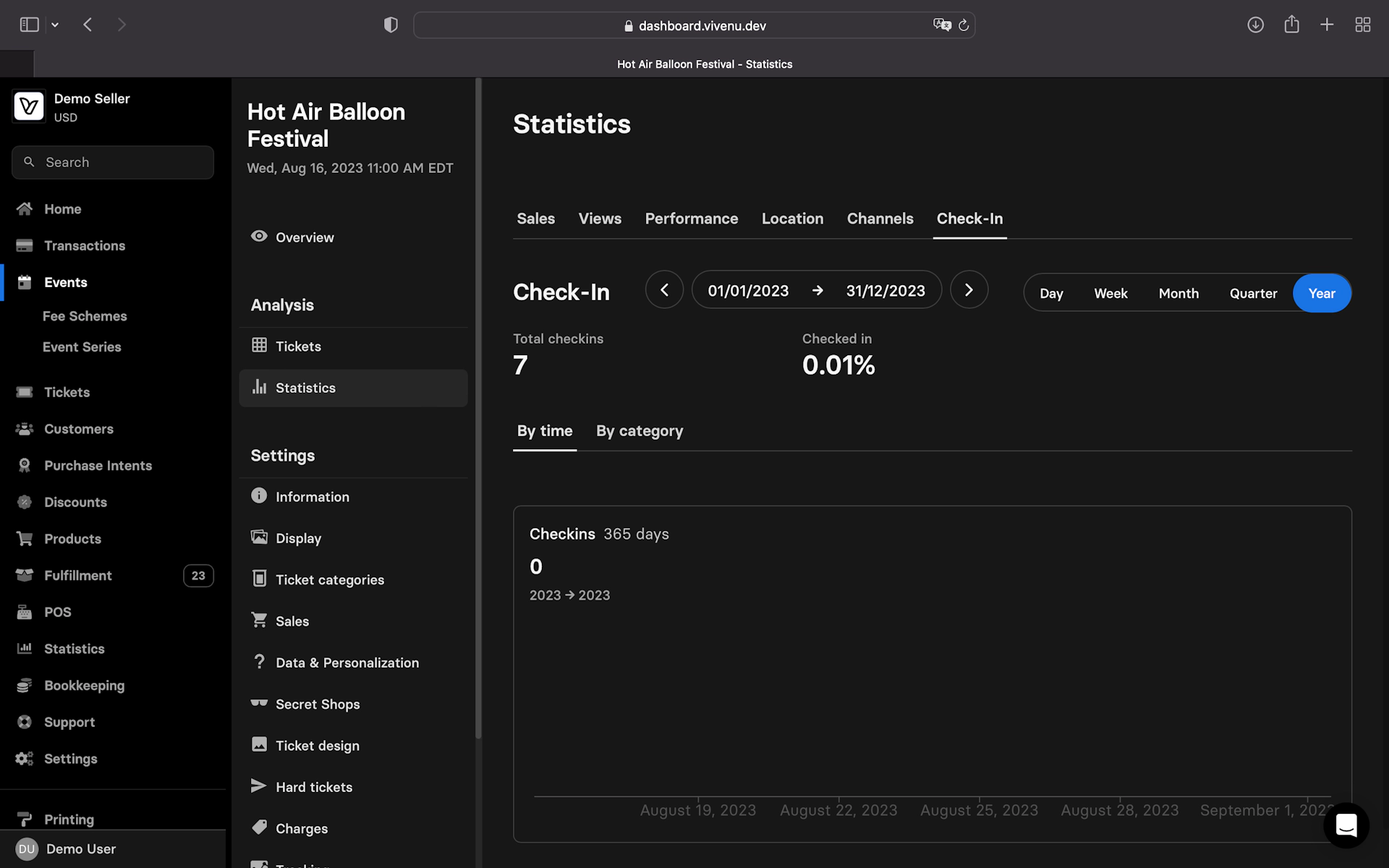
Task: Open Safari downloads icon
Action: click(1255, 25)
